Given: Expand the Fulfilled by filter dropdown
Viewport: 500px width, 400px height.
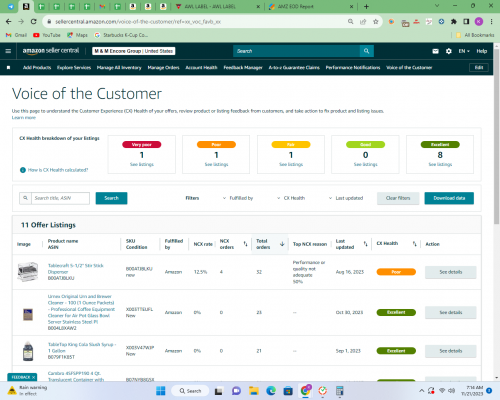Looking at the screenshot, I should (x=238, y=198).
